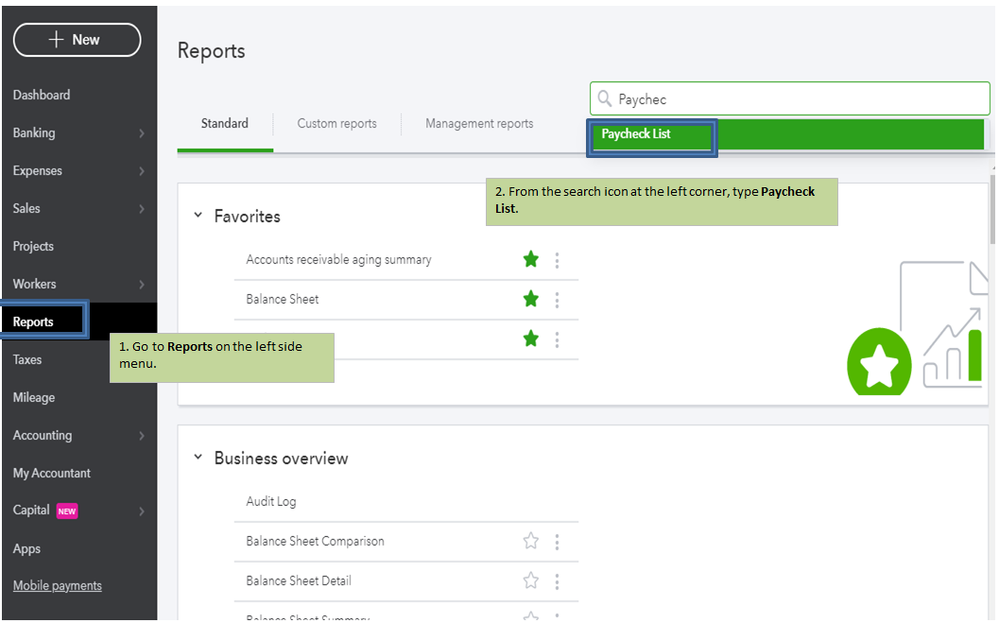
Task: Open more options for Accounts receivable aging summary
Action: (x=557, y=260)
